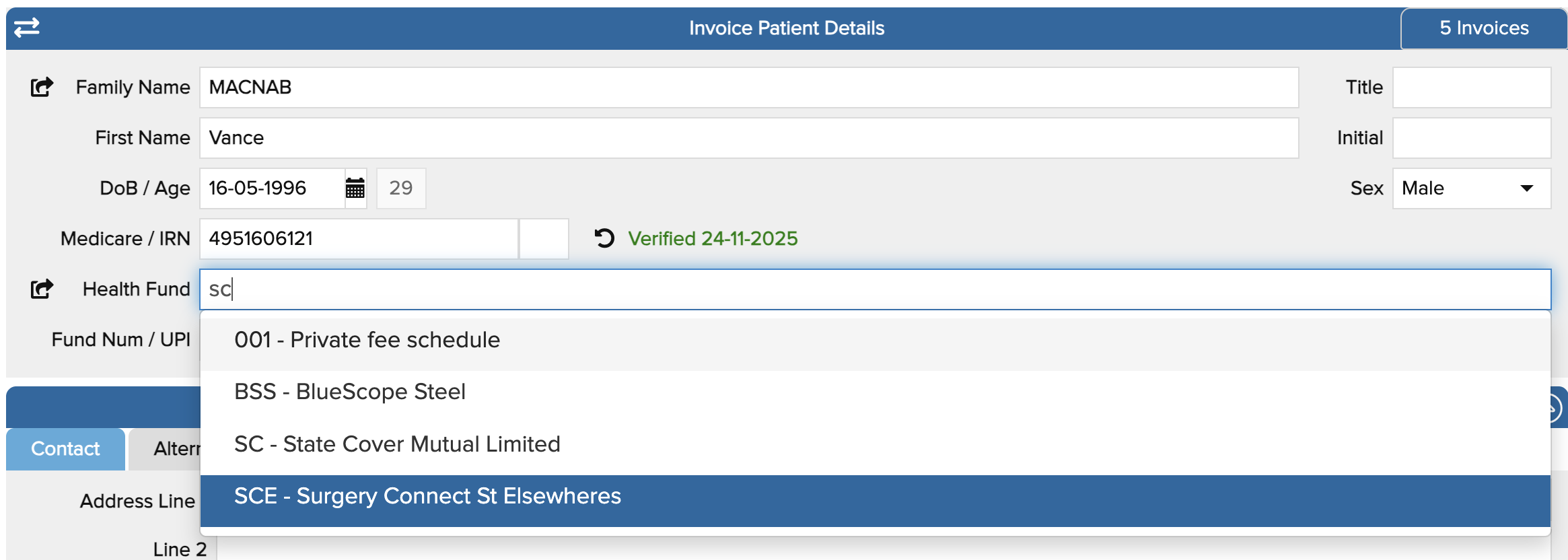Click the Medicare re-verify refresh icon
The height and width of the screenshot is (560, 1568).
coord(604,238)
